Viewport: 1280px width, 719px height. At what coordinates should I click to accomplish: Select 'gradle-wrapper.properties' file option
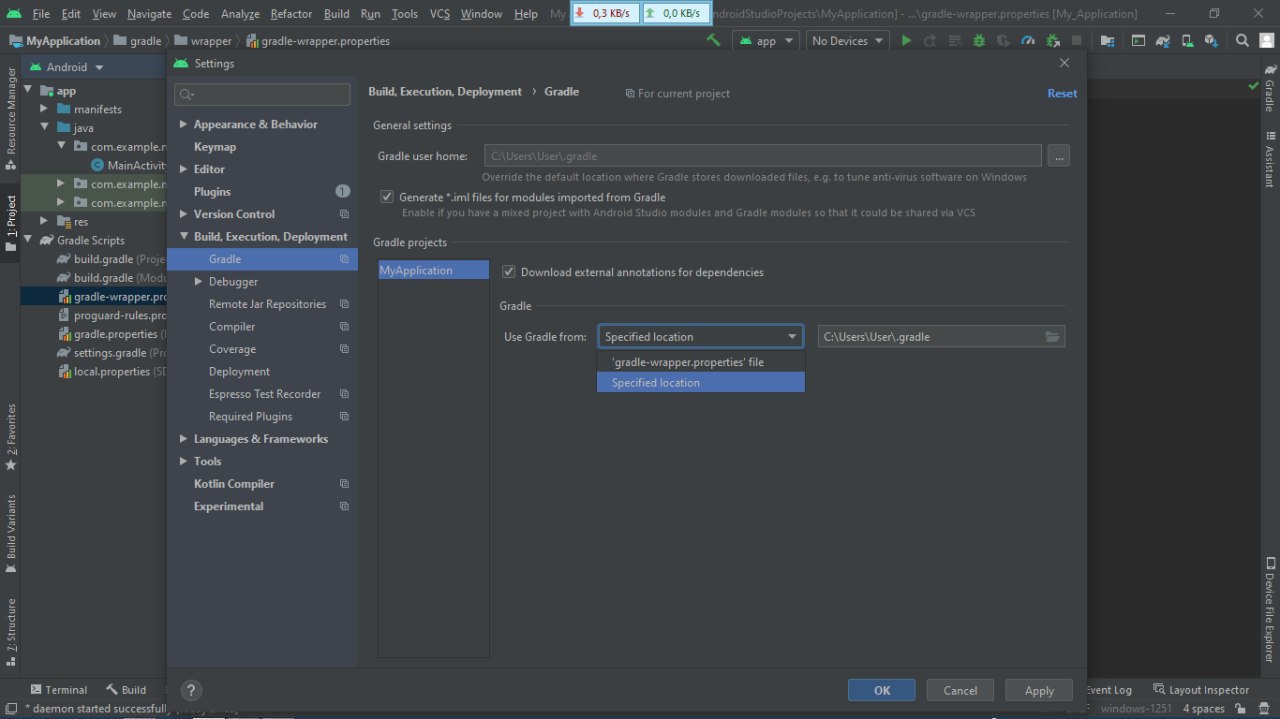(701, 362)
